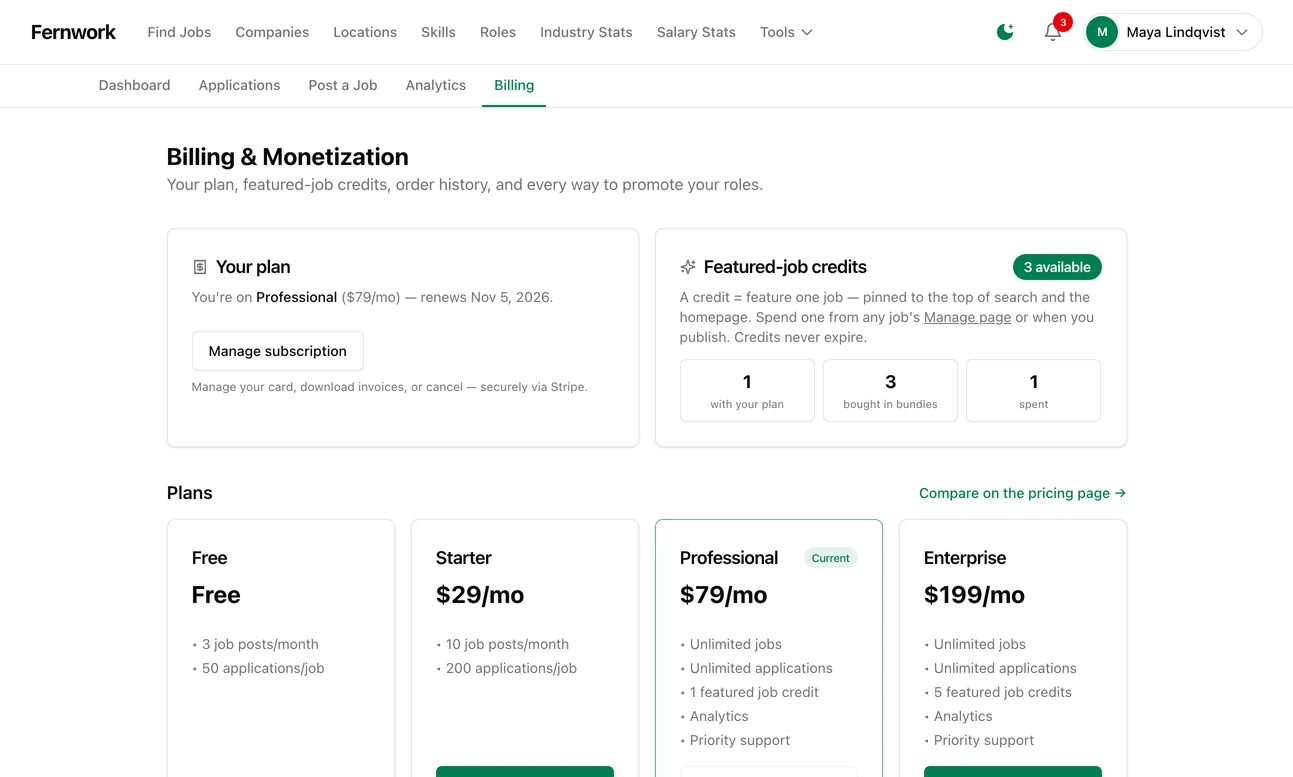Click the Manage subscription button
The image size is (1293, 777).
[x=278, y=351]
